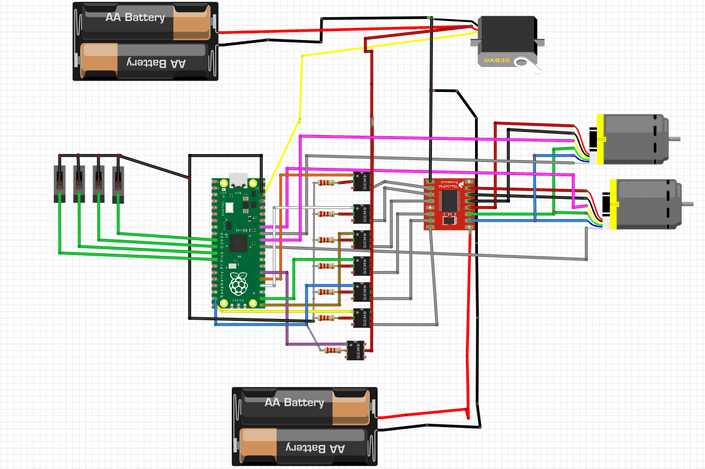Viewport: 705px width, 469px height.
Task: Select the diagonal black wire from the switches
Action: (154, 166)
